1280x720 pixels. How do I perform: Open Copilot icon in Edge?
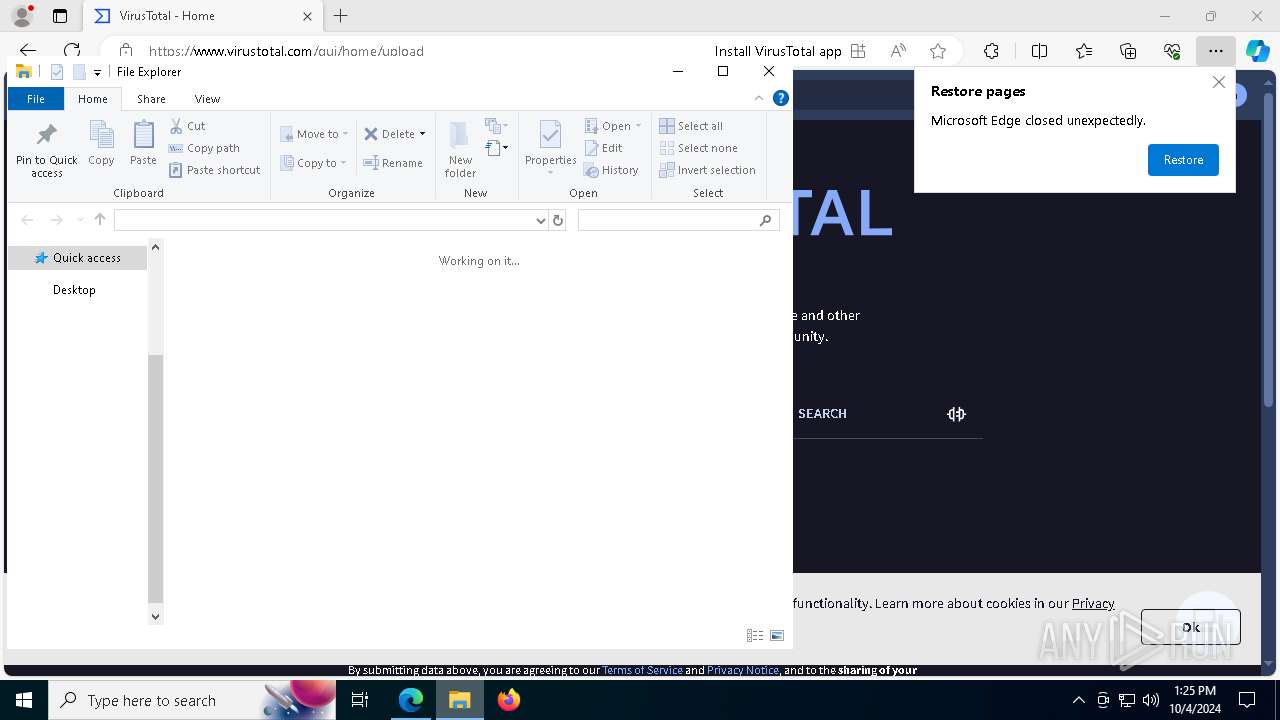(1257, 51)
